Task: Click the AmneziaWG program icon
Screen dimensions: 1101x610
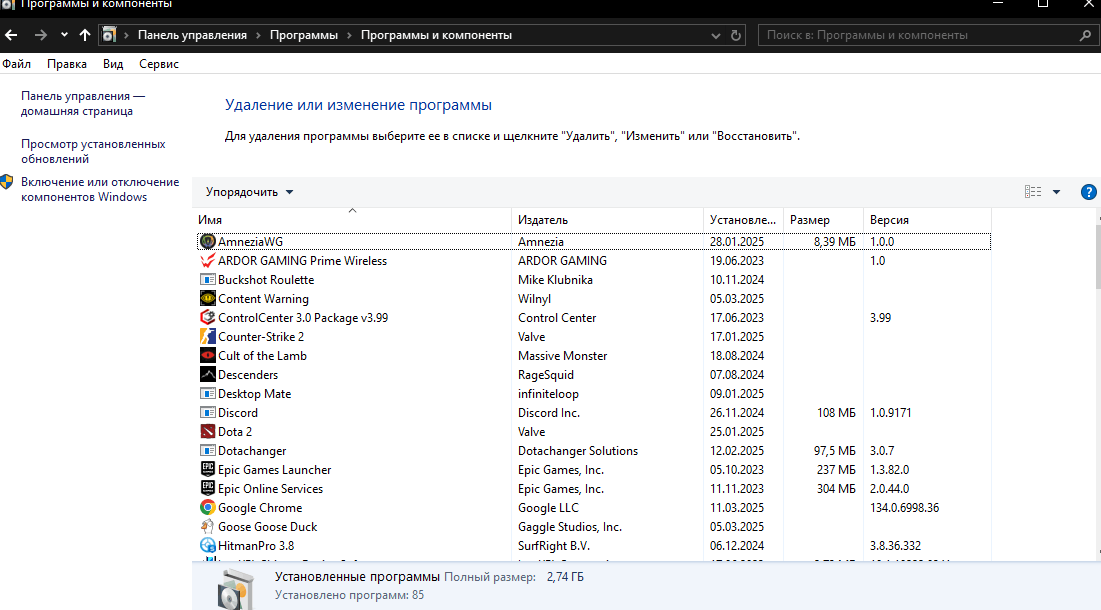Action: point(207,241)
